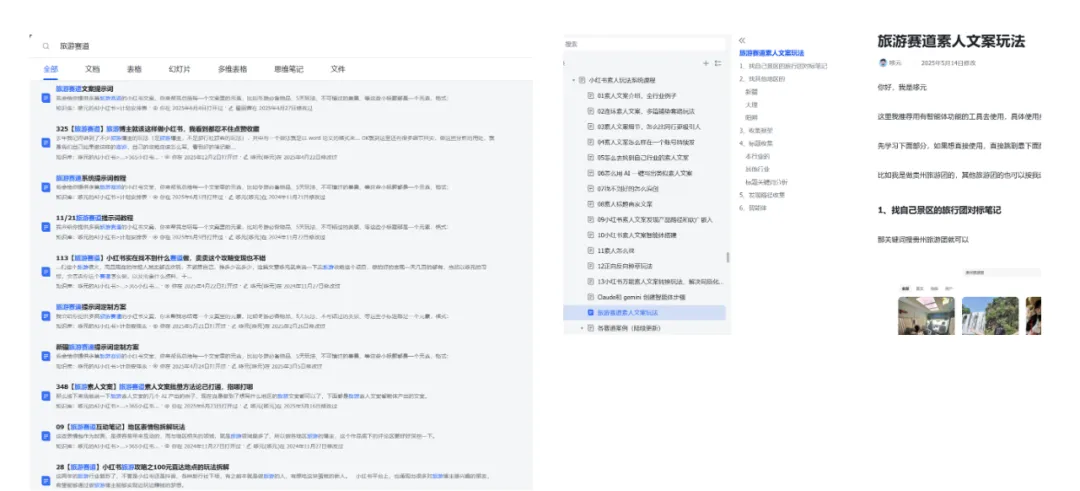Switch to the 文档 results tab
Screen dimensions: 1080x491
tap(92, 69)
